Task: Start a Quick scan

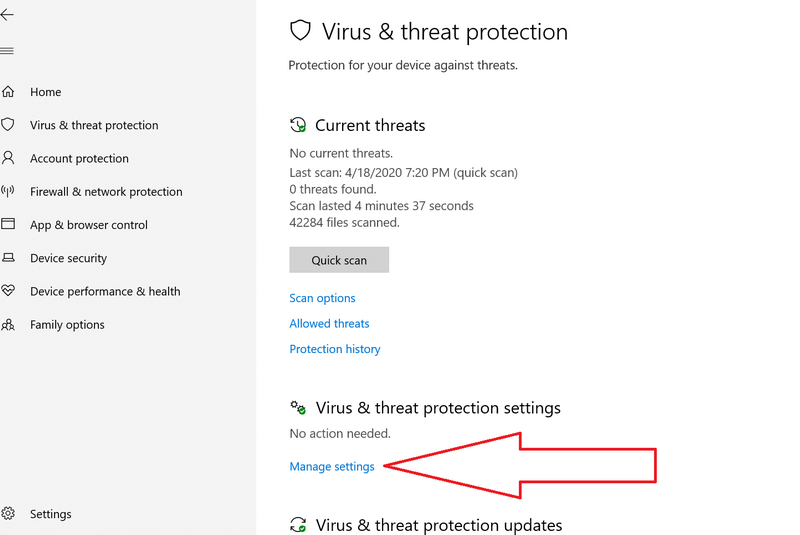Action: tap(339, 260)
